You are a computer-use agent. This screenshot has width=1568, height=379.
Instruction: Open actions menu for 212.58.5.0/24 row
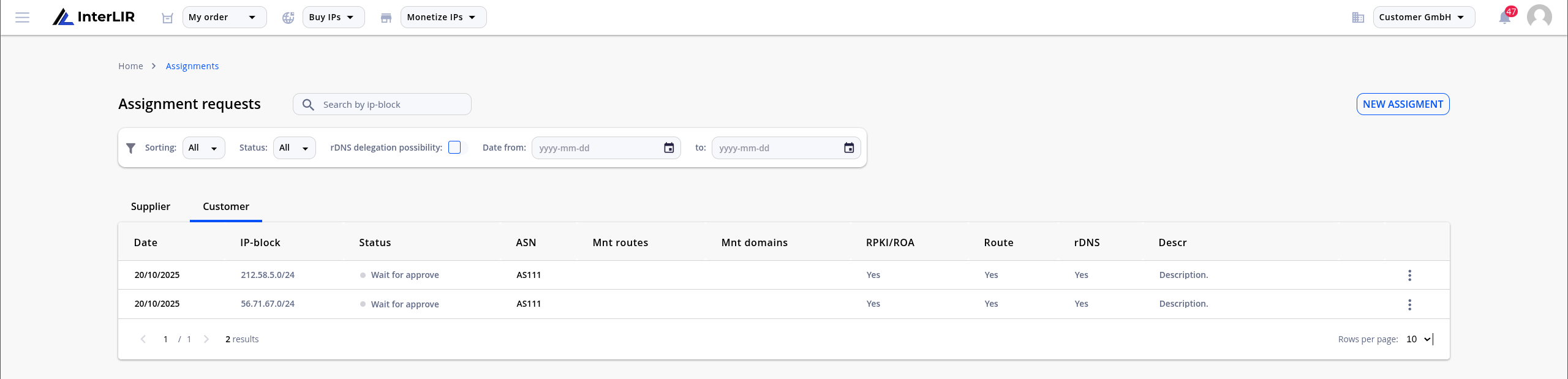[x=1409, y=276]
